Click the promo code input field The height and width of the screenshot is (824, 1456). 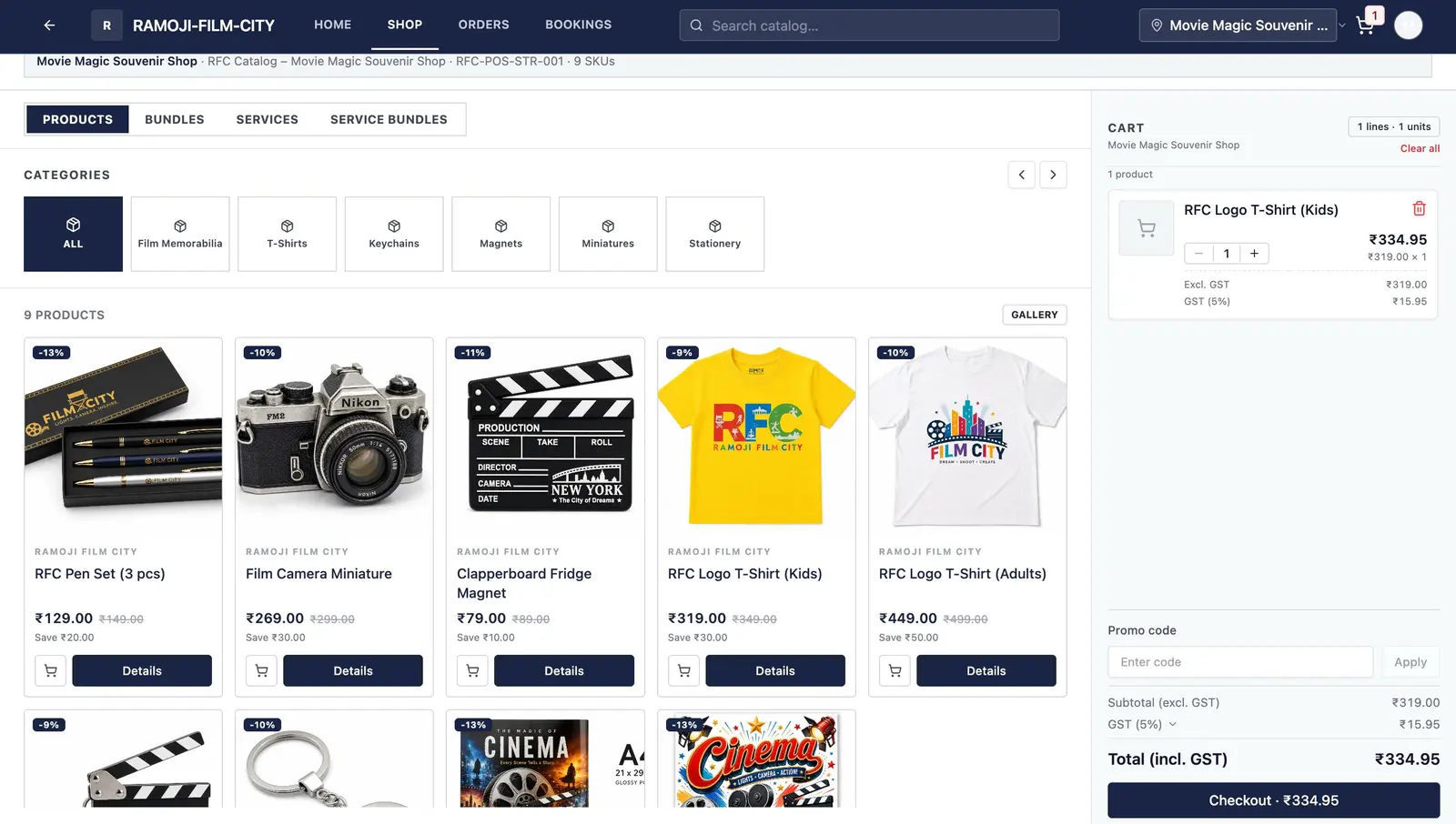(x=1240, y=662)
